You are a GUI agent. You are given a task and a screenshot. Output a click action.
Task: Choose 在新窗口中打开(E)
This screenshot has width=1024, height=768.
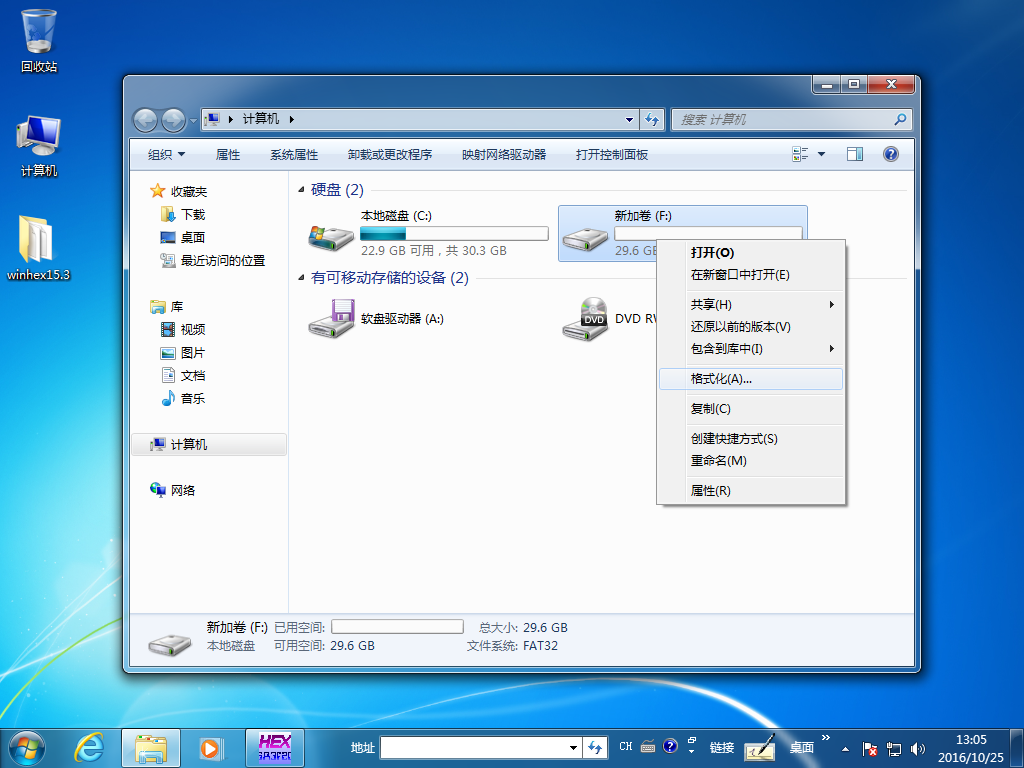tap(750, 275)
